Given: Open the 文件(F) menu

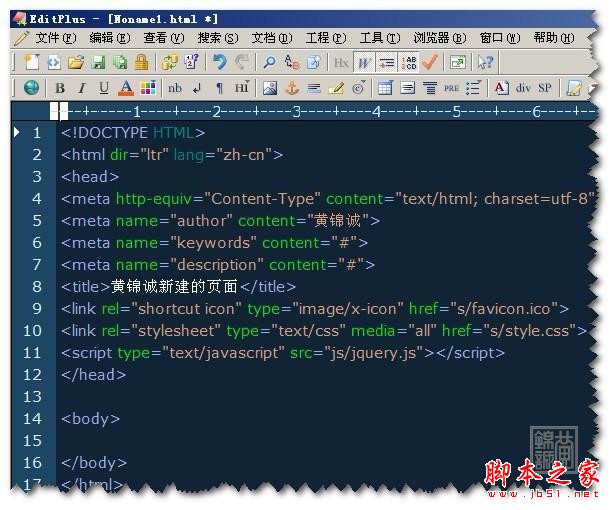Looking at the screenshot, I should click(55, 38).
